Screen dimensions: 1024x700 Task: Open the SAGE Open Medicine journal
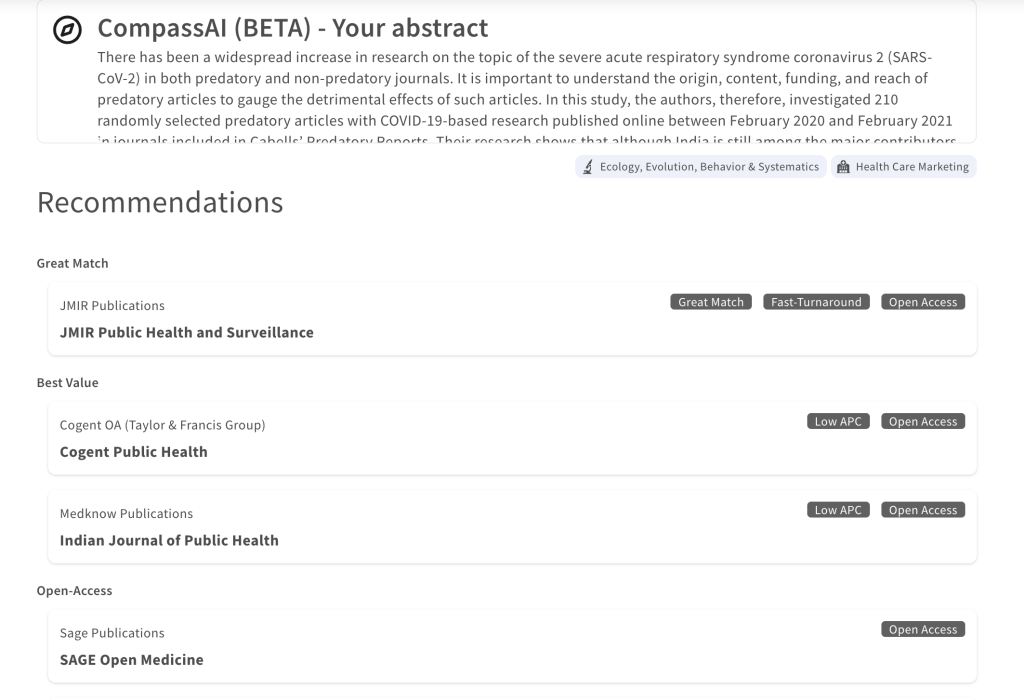(131, 659)
